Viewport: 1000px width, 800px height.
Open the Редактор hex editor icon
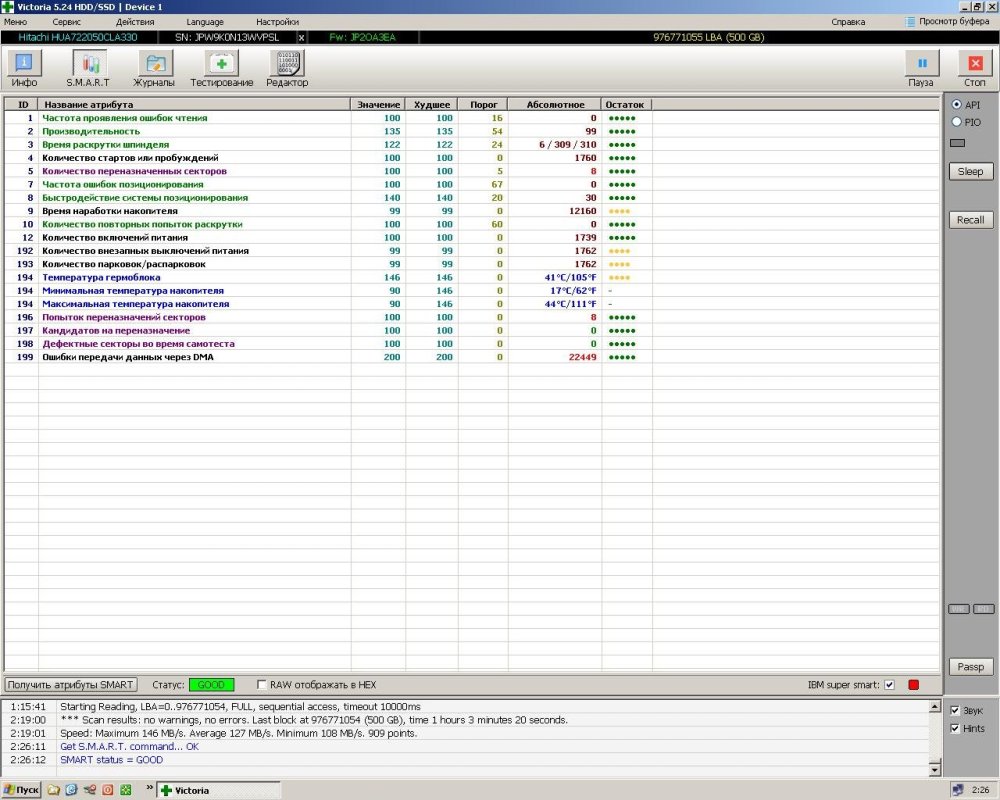pos(287,65)
